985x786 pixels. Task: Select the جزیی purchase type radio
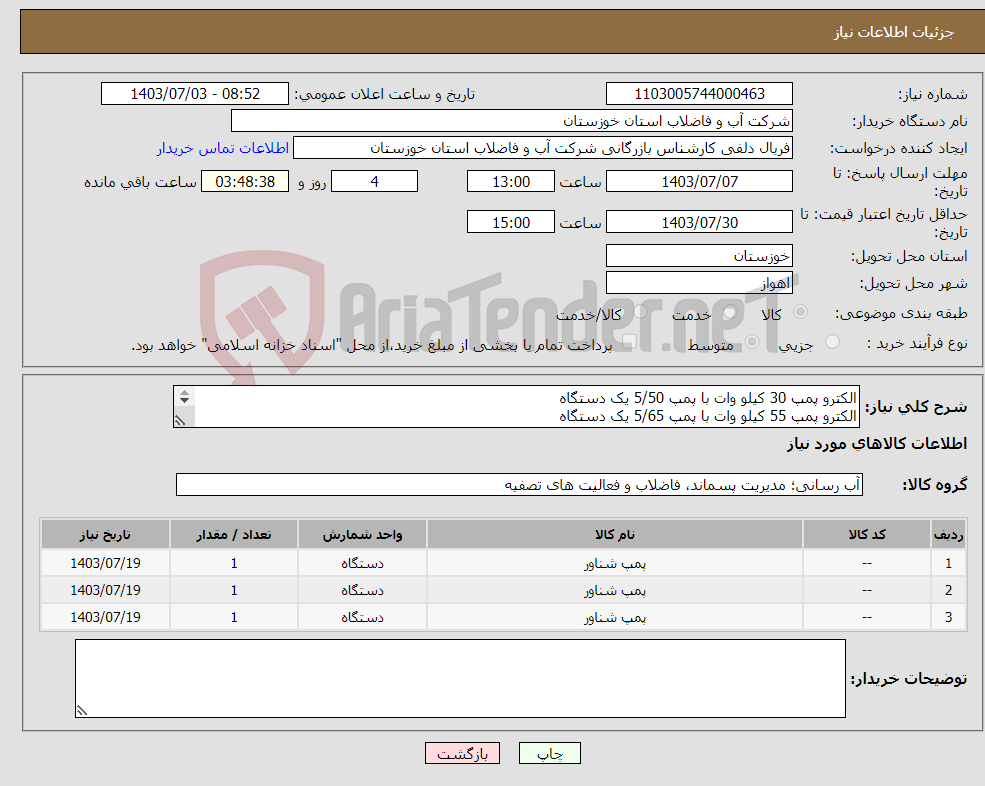point(832,342)
